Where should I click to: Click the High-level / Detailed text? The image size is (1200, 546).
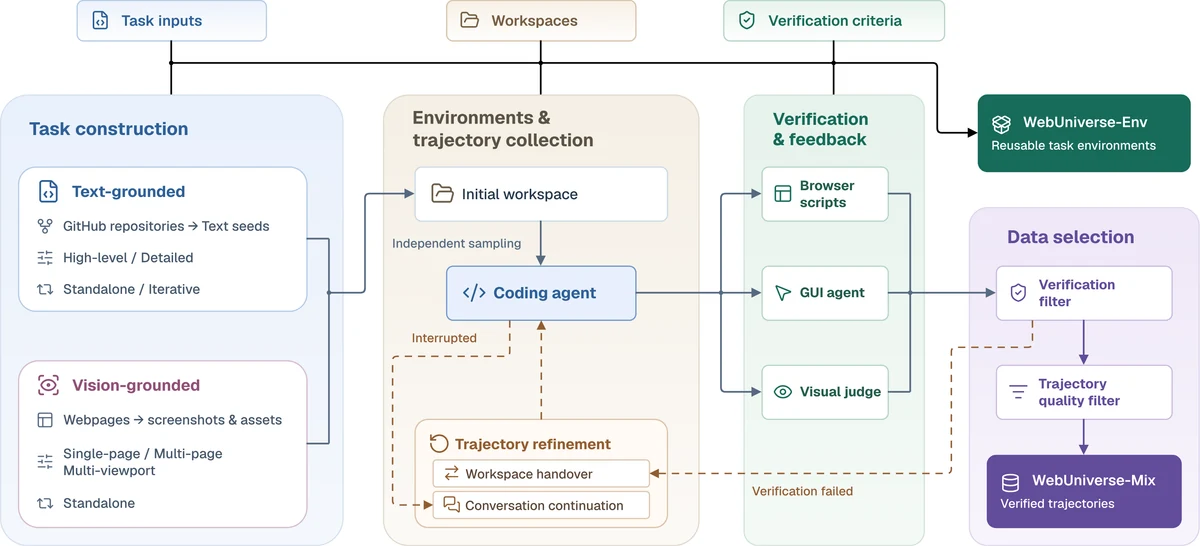point(128,258)
